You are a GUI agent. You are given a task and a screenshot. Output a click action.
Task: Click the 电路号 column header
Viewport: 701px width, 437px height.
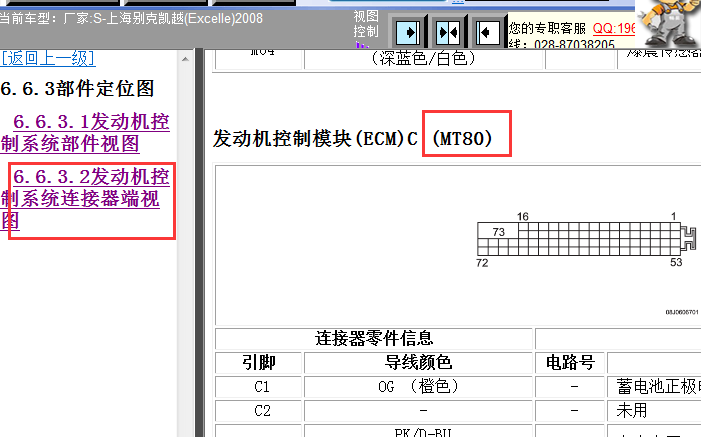pyautogui.click(x=570, y=362)
